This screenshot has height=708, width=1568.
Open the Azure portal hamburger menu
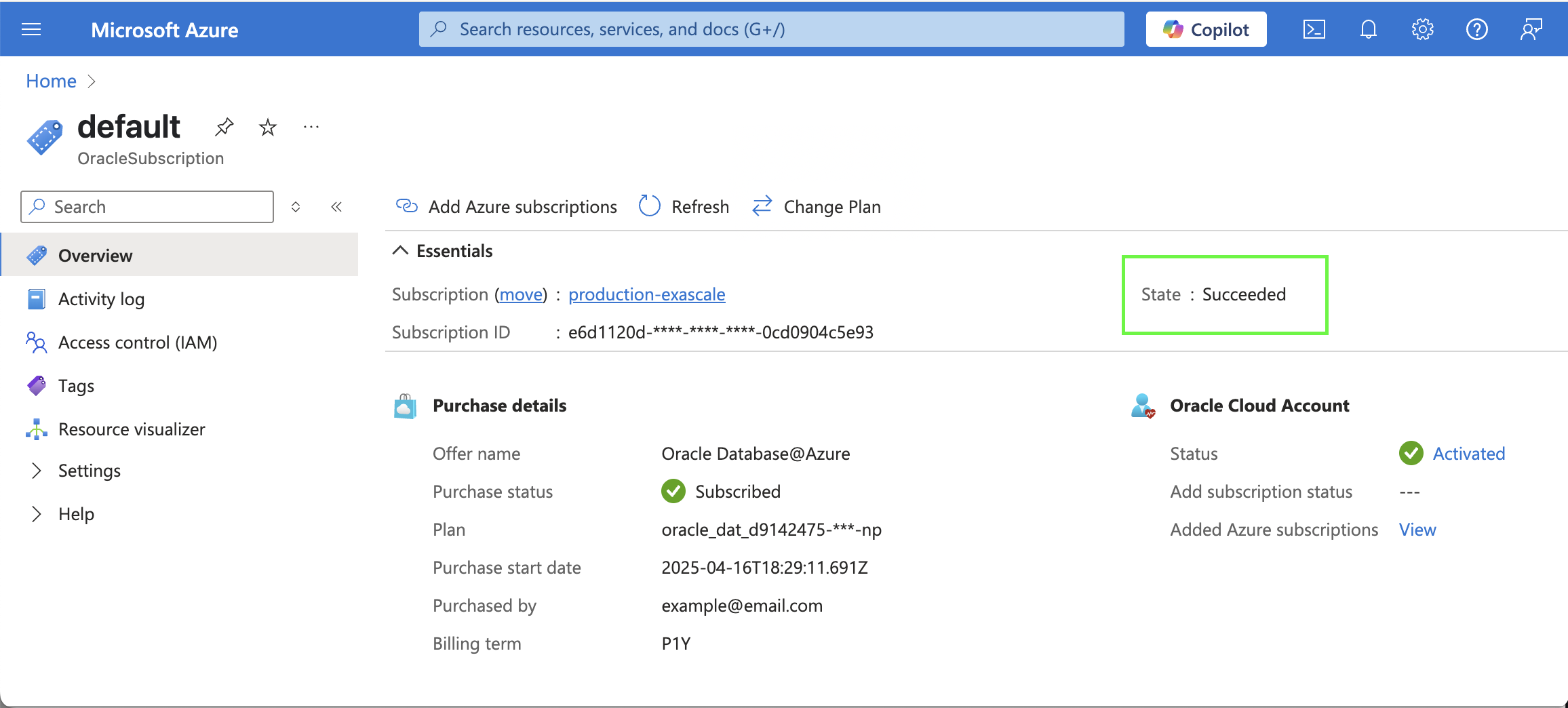(x=31, y=30)
